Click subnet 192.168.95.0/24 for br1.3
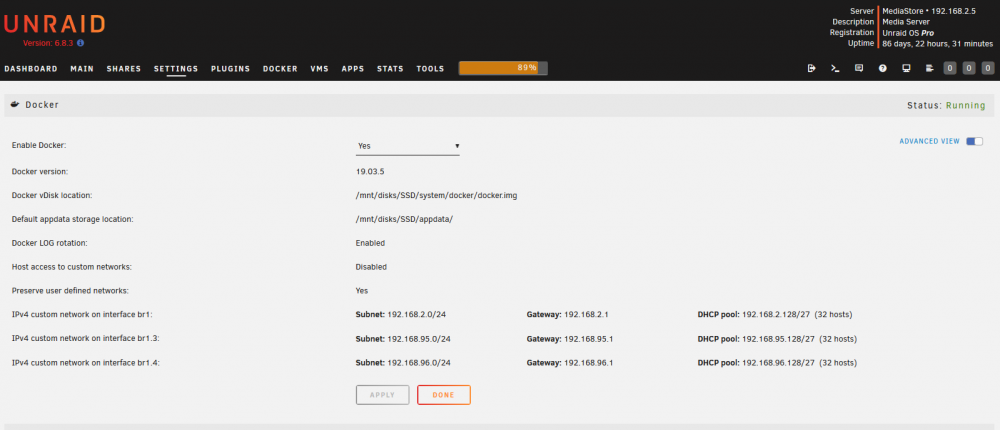Image resolution: width=1000 pixels, height=430 pixels. point(419,339)
